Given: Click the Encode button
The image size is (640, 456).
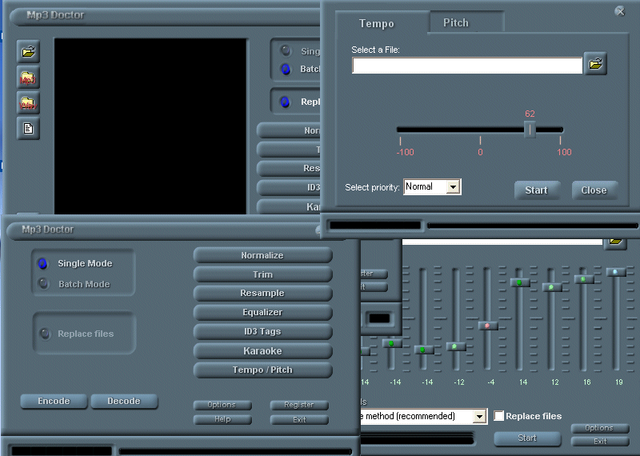Looking at the screenshot, I should tap(54, 401).
